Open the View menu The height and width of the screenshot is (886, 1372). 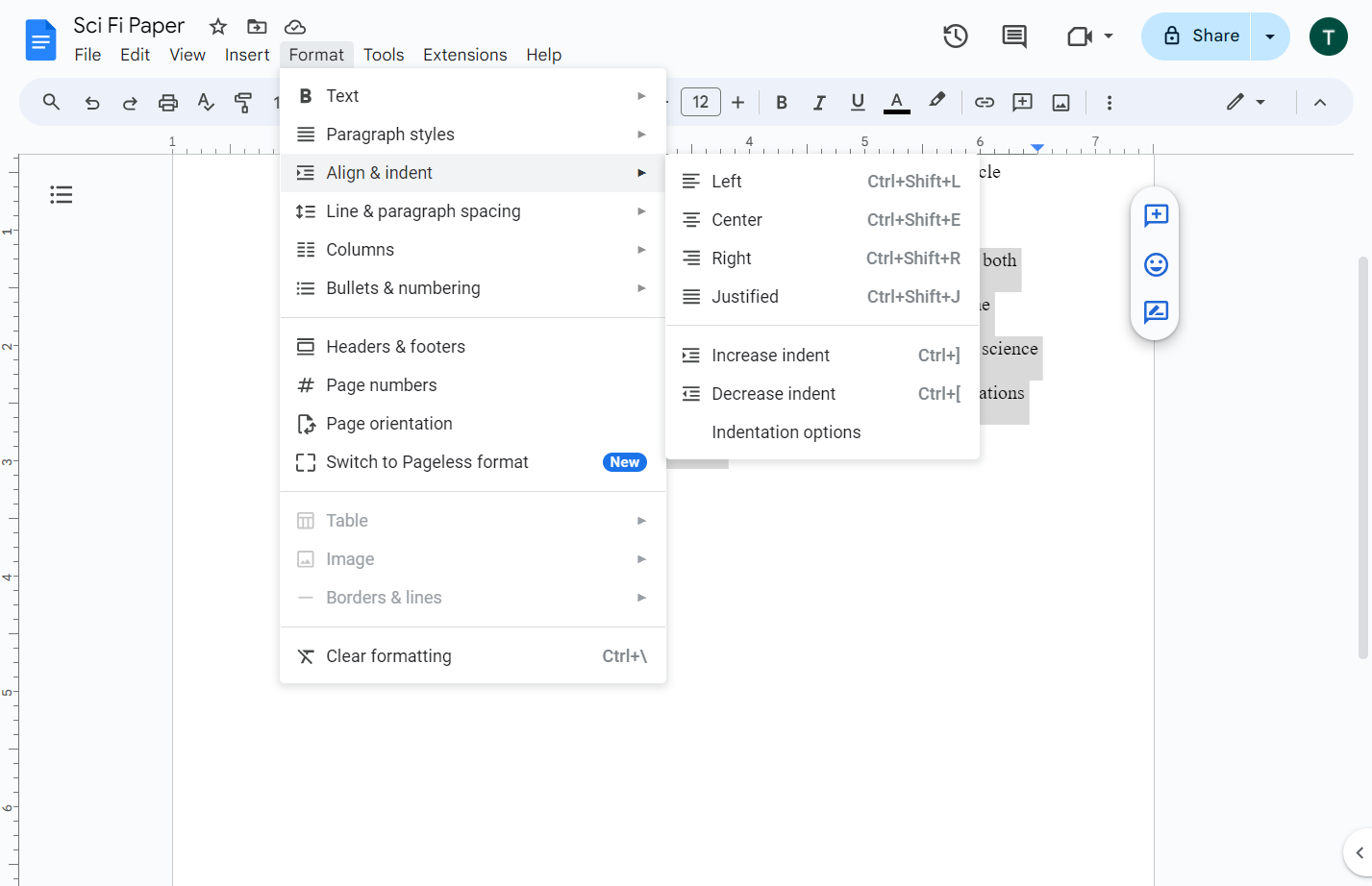pos(187,55)
